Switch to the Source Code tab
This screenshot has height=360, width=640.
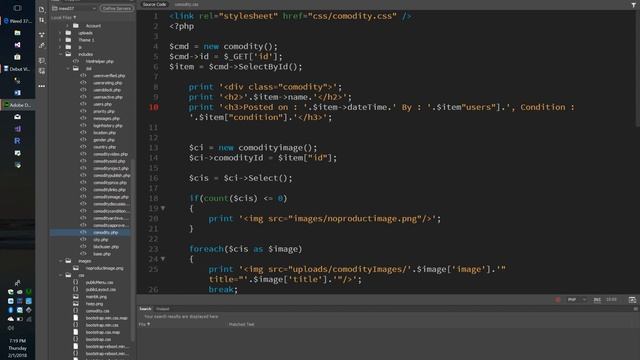click(155, 4)
